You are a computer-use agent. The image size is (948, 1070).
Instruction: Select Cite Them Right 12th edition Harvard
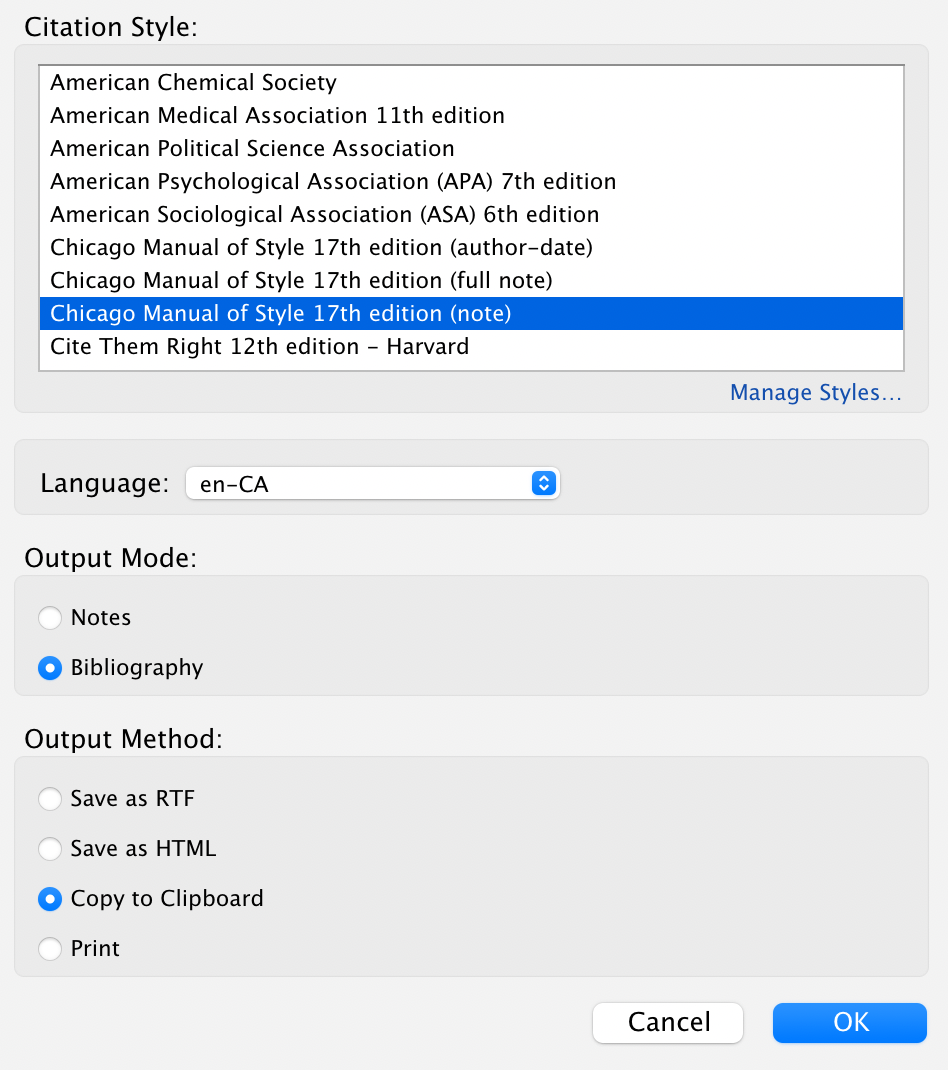pyautogui.click(x=472, y=347)
